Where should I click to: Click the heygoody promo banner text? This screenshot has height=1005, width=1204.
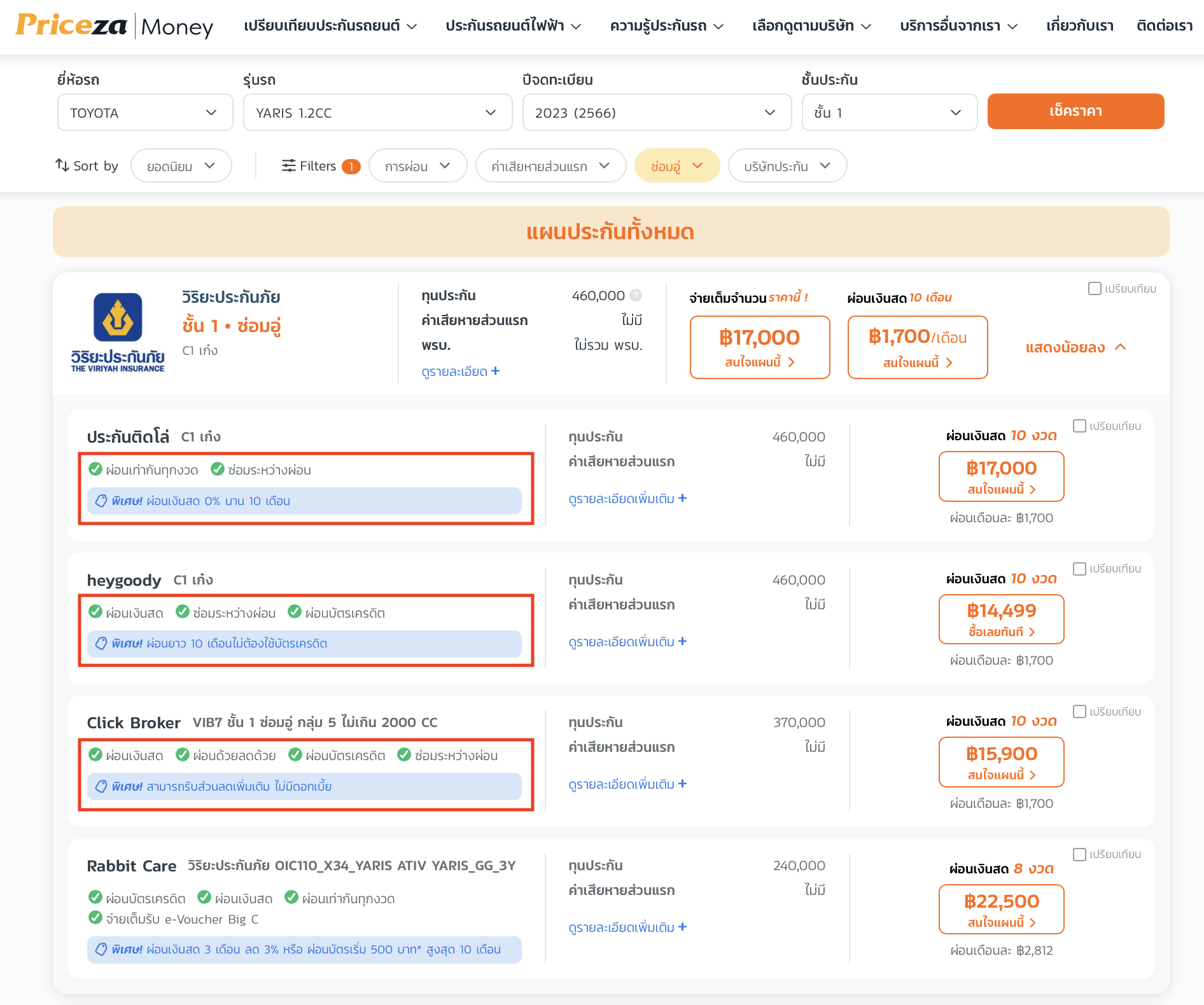pyautogui.click(x=219, y=644)
